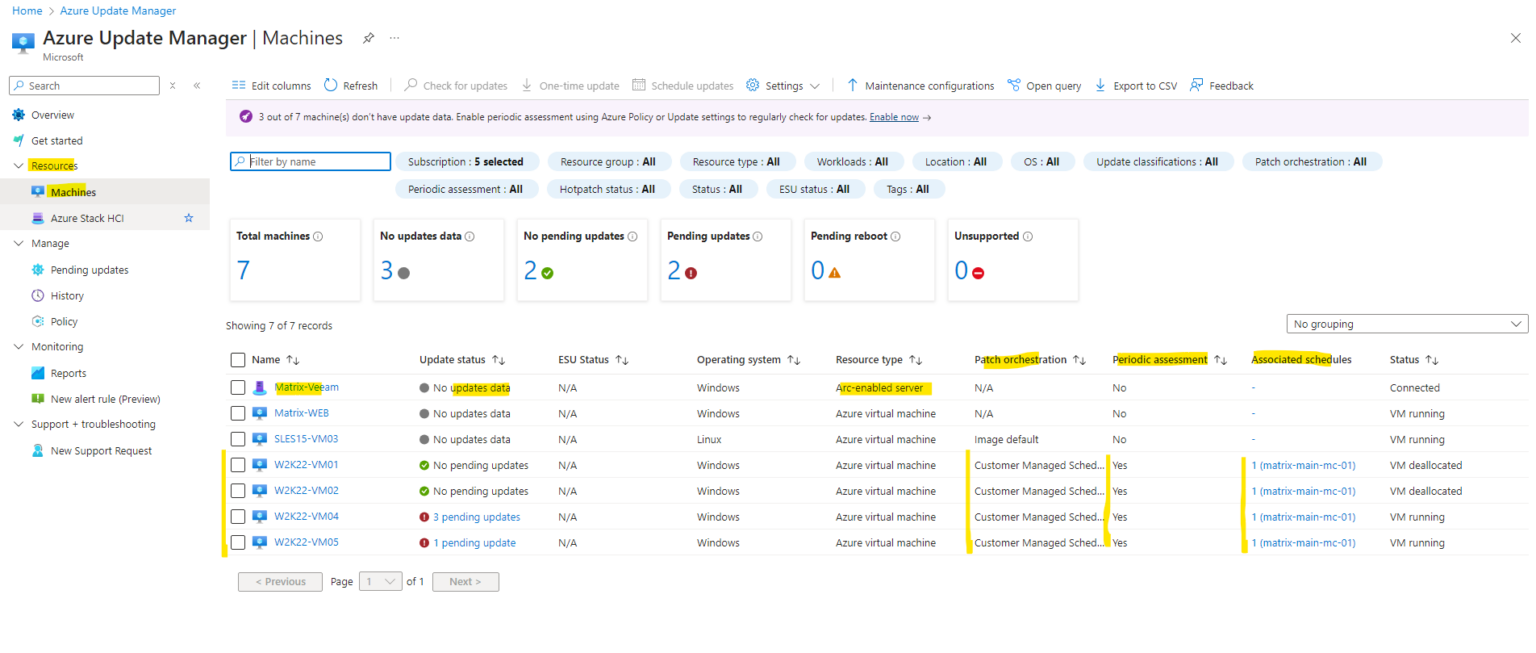
Task: Refresh the machines list
Action: [x=351, y=85]
